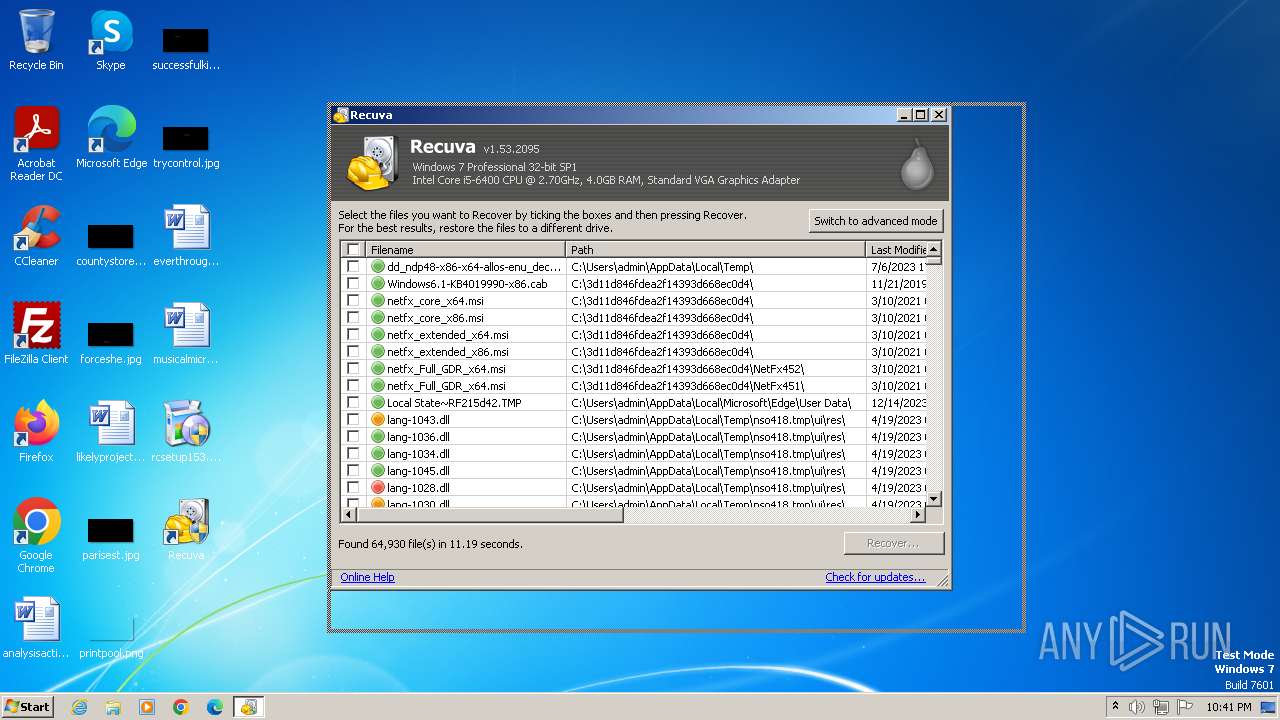Tick checkbox for netfx_core_x86.msi
1280x720 pixels.
pos(353,318)
